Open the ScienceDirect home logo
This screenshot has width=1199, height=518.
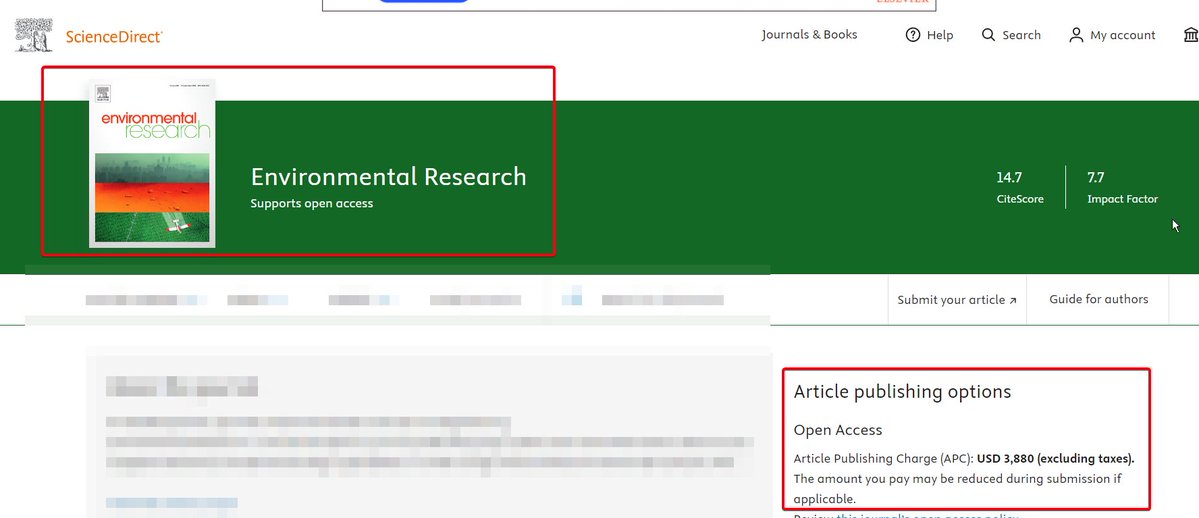114,36
